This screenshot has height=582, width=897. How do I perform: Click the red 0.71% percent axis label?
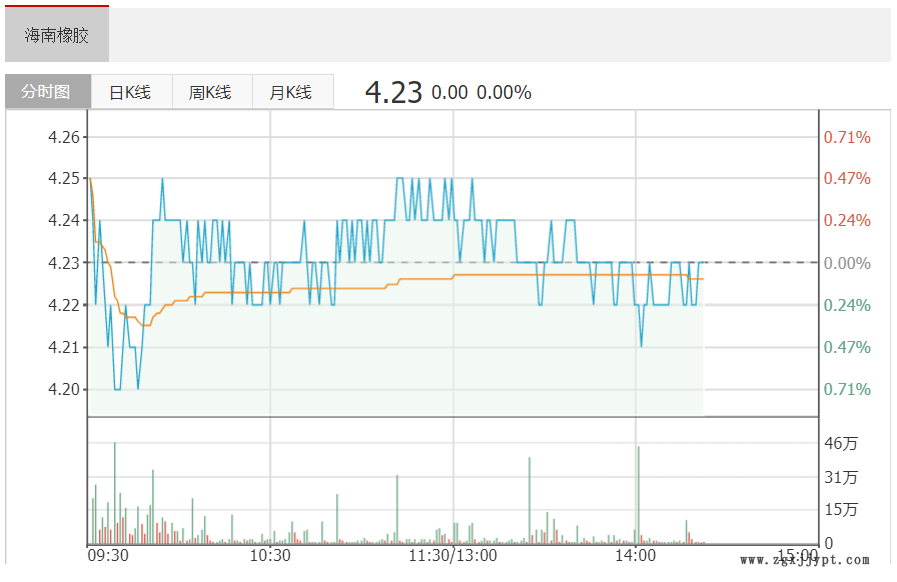coord(847,137)
